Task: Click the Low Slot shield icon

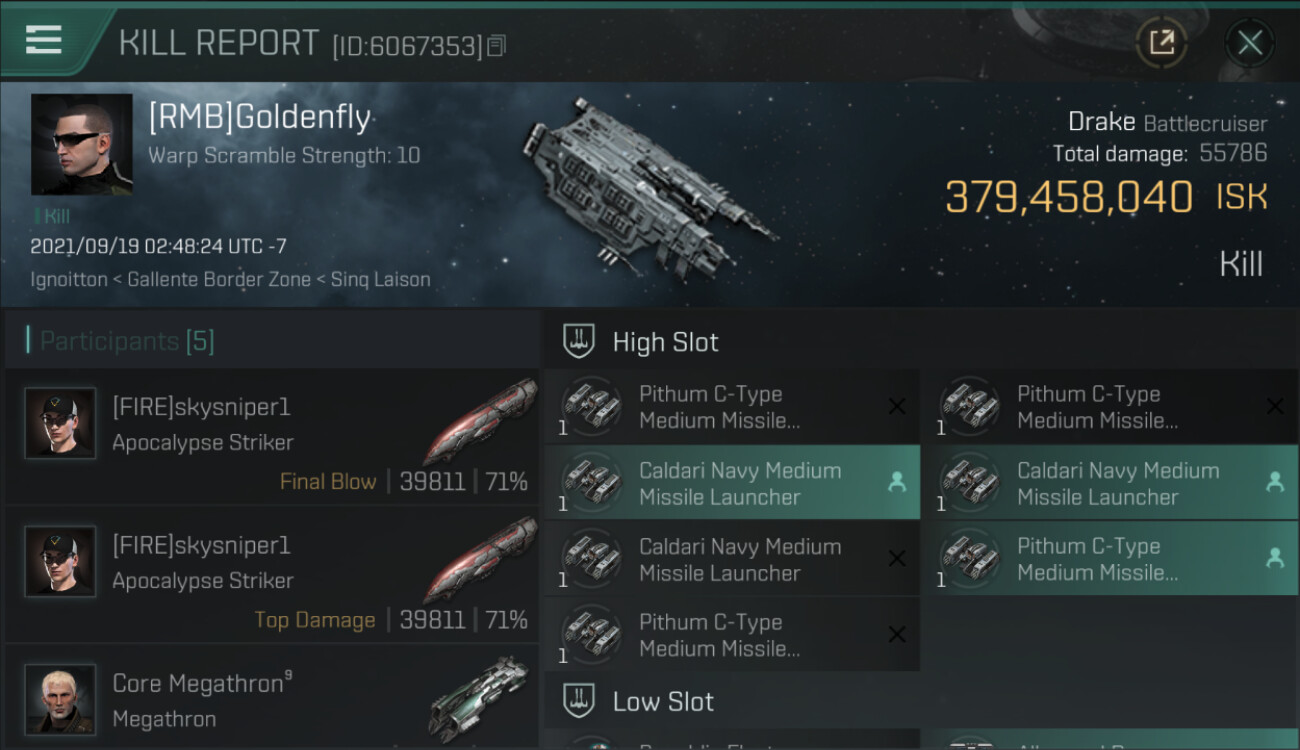Action: point(579,701)
